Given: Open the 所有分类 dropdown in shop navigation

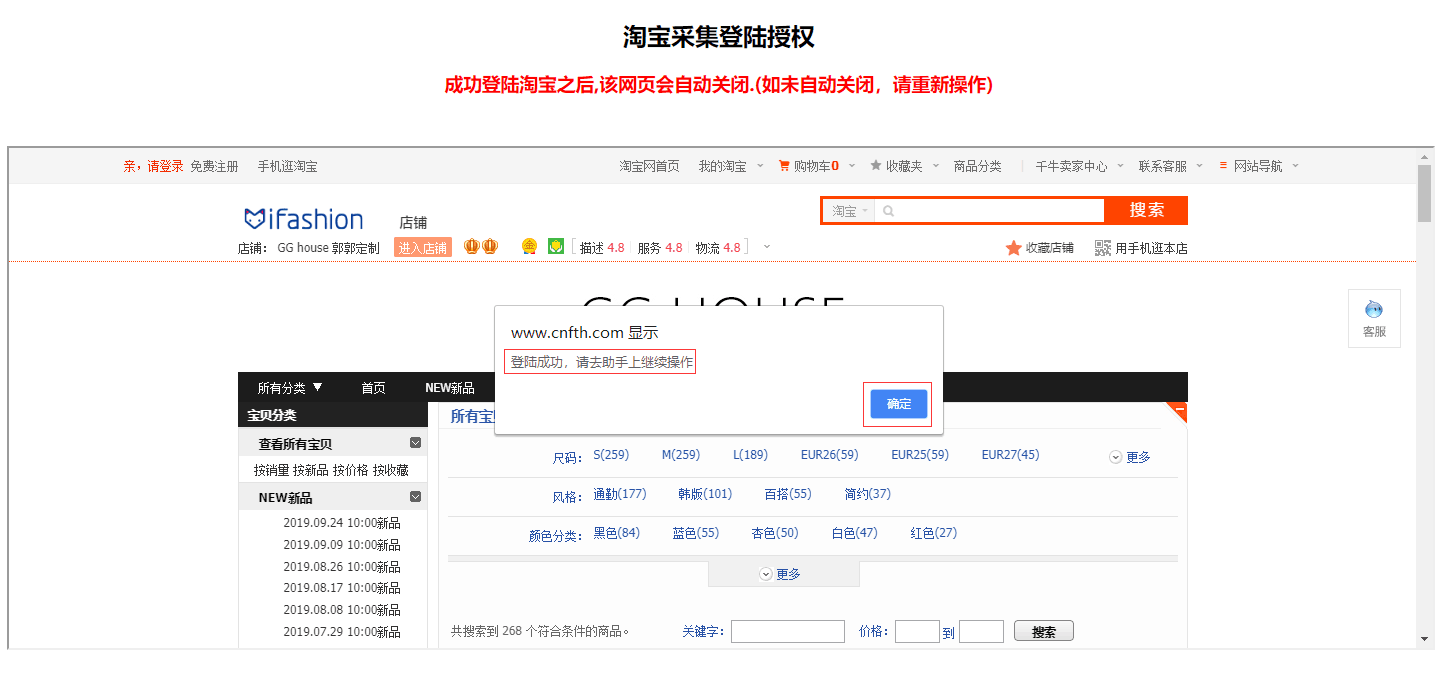Looking at the screenshot, I should click(x=290, y=388).
